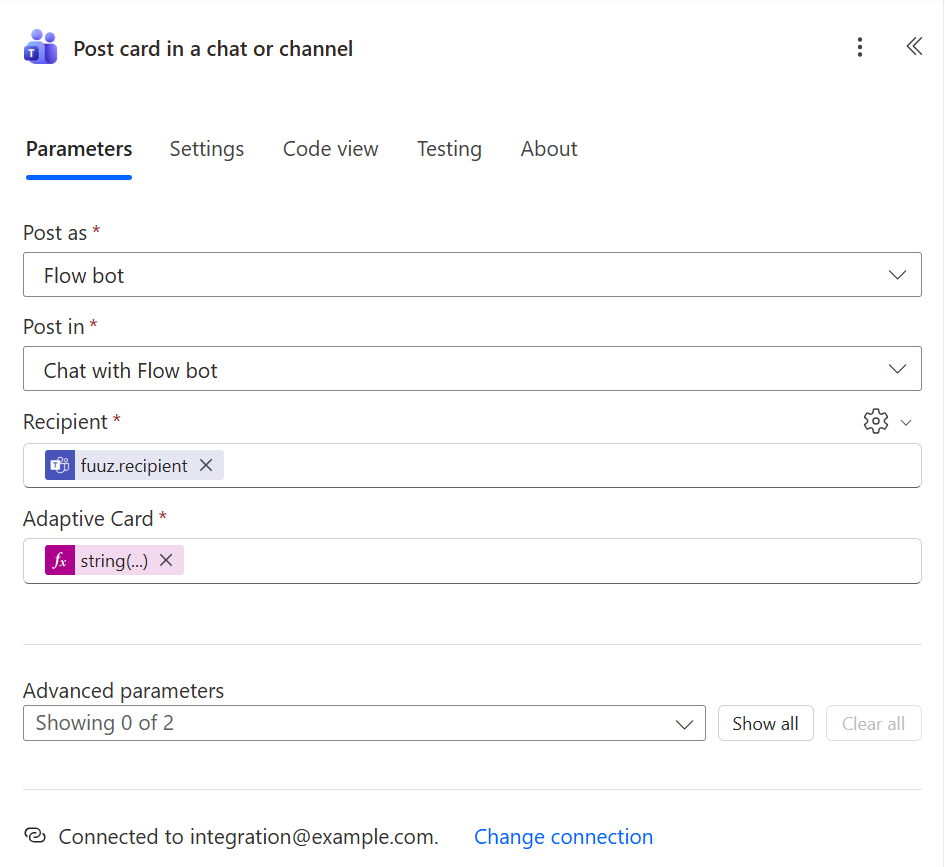Click the Change connection link
Image resolution: width=945 pixels, height=867 pixels.
tap(564, 837)
